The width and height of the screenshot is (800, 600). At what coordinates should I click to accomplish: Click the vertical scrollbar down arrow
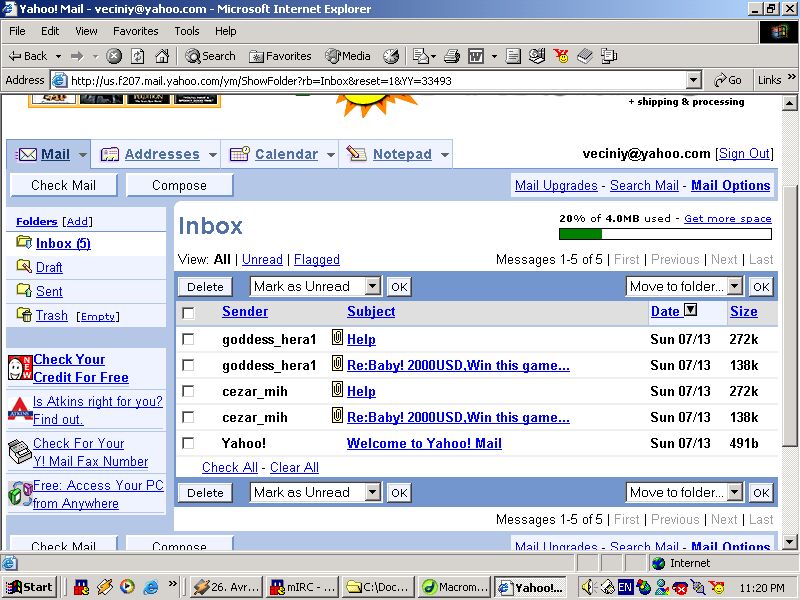pyautogui.click(x=789, y=542)
